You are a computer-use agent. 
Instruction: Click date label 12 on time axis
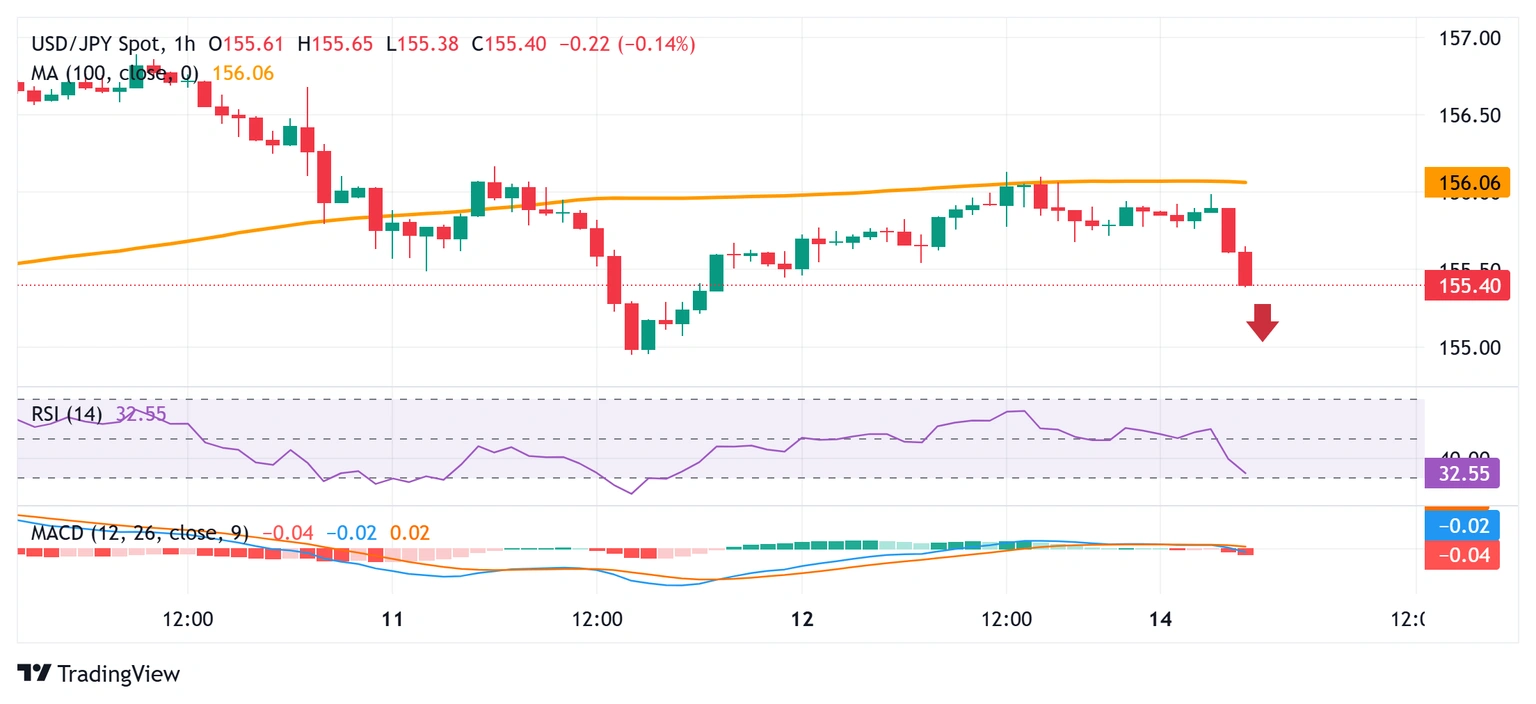point(802,619)
